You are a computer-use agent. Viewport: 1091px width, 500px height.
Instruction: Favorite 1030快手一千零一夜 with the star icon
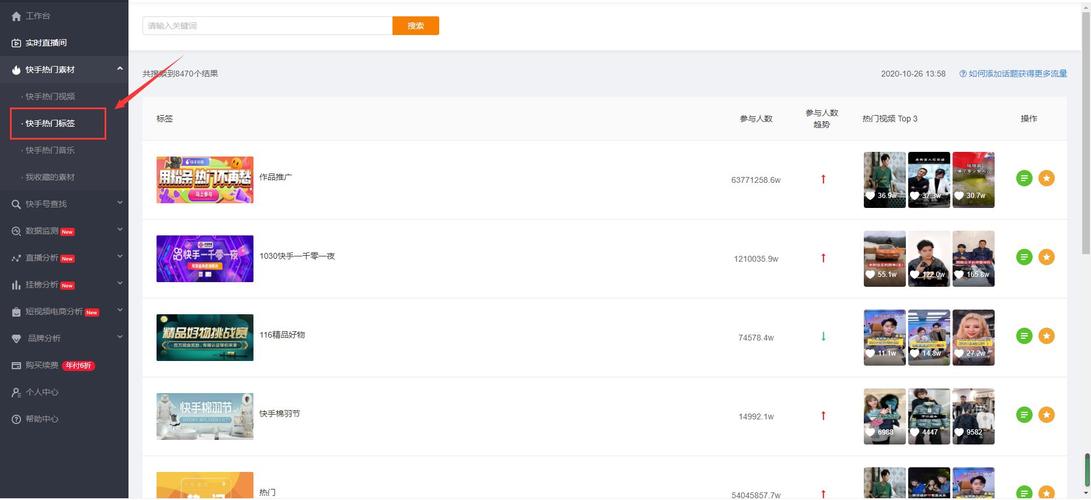[1046, 257]
